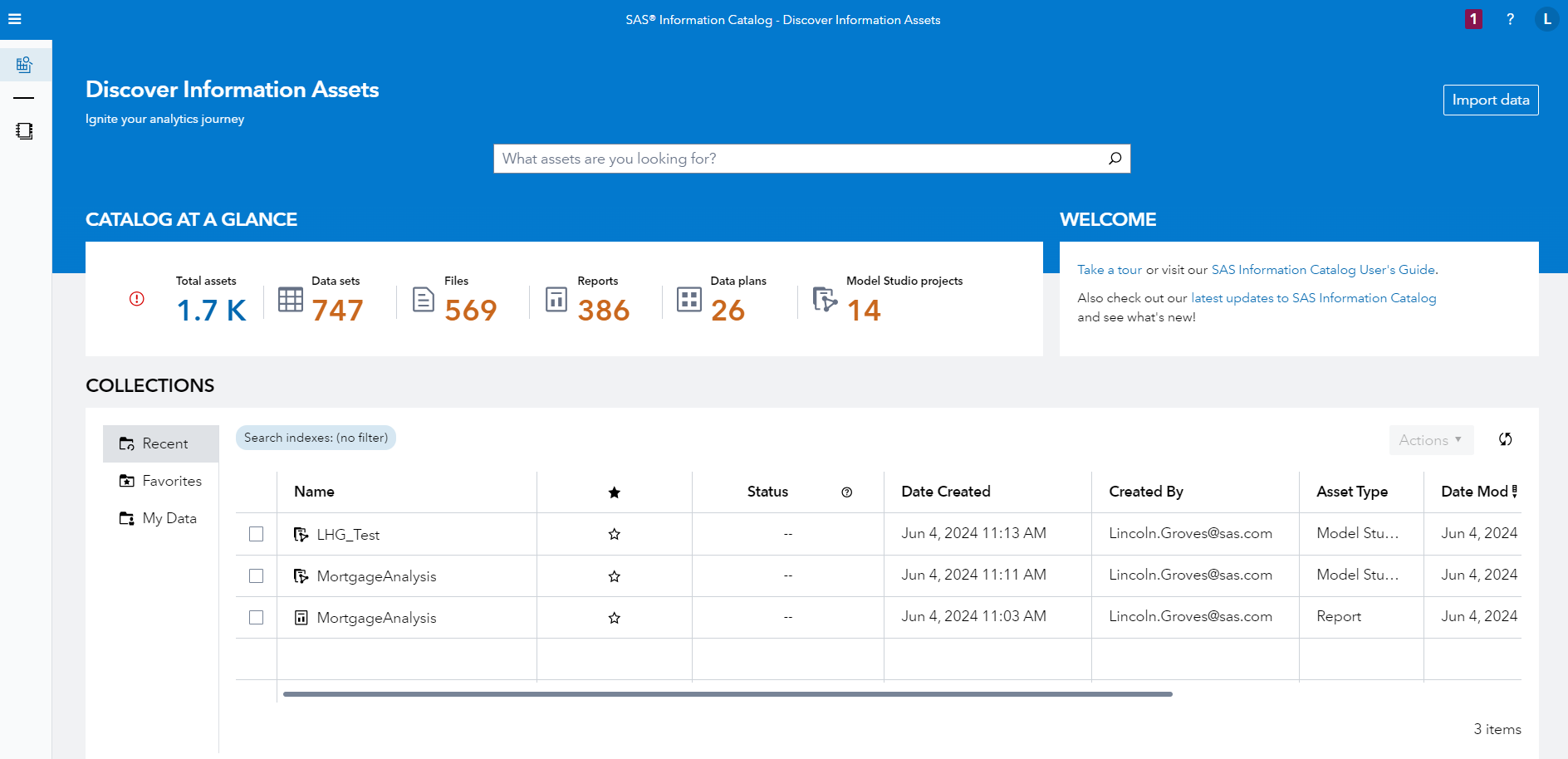1568x759 pixels.
Task: Star the MortgageAnalysis Model Studio project as favorite
Action: [615, 575]
